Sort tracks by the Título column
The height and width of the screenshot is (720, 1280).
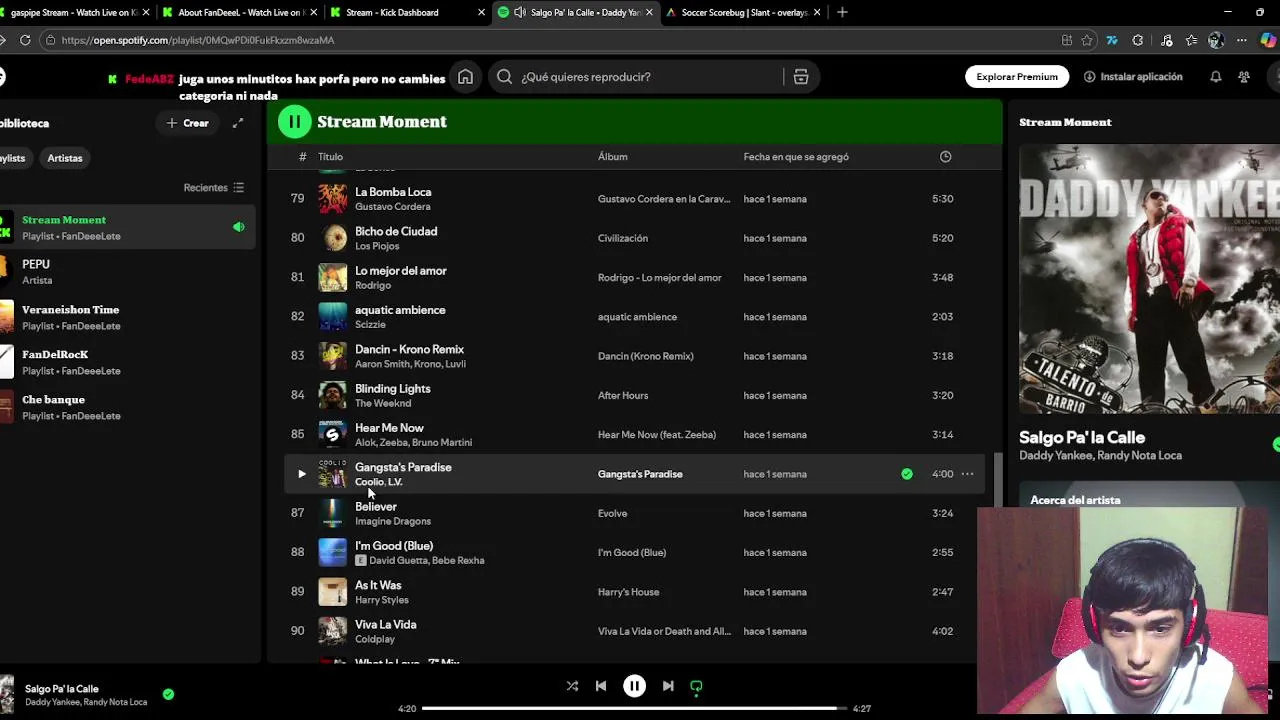(x=330, y=157)
